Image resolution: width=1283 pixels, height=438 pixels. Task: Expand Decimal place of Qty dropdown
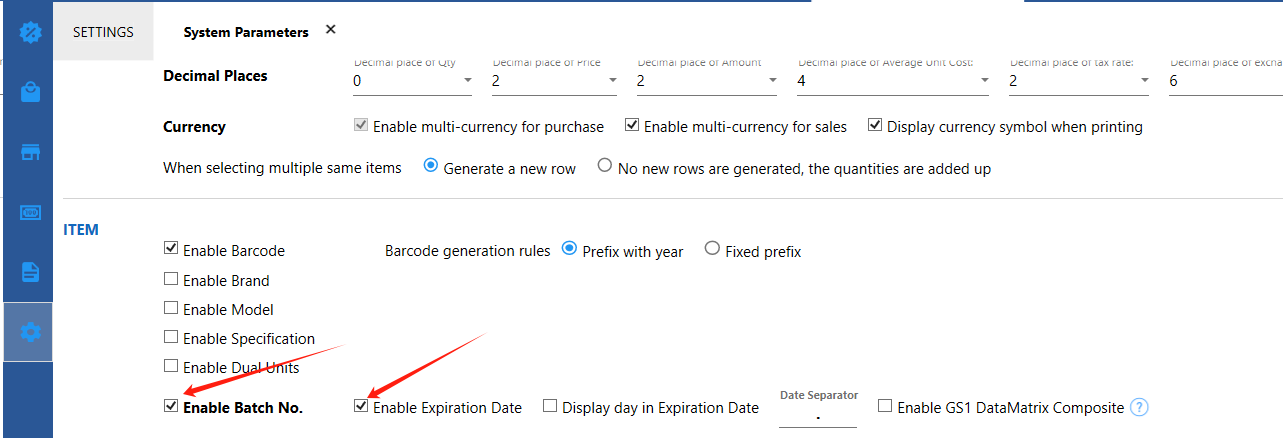pyautogui.click(x=413, y=81)
